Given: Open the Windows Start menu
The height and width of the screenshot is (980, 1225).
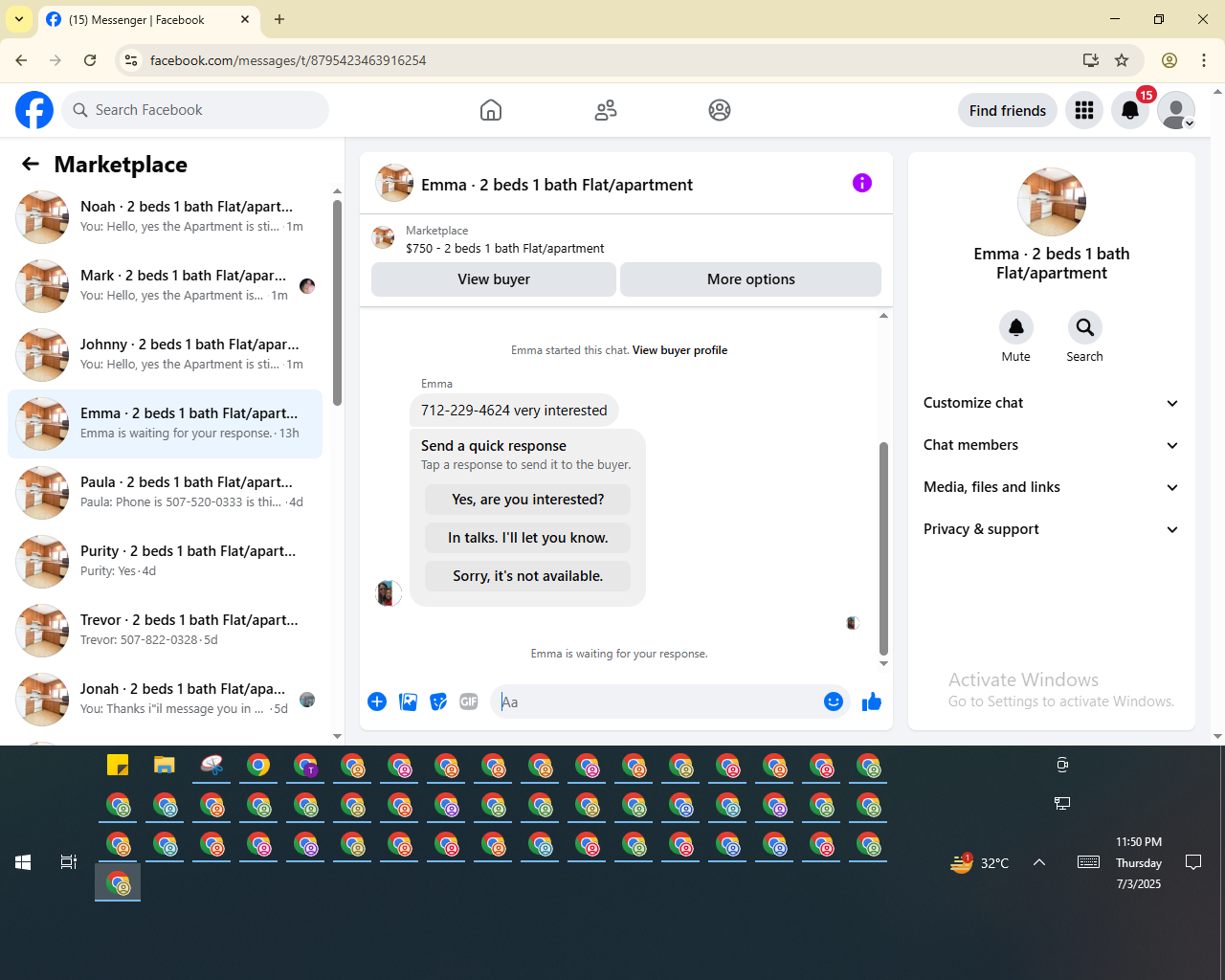Looking at the screenshot, I should pos(23,862).
